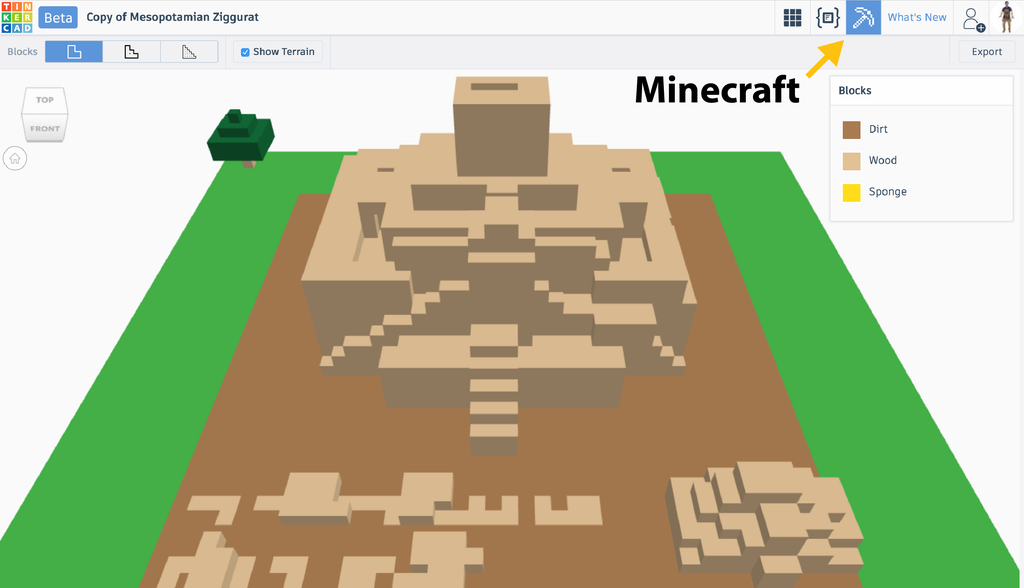Click the Export button
1024x588 pixels.
coord(986,52)
